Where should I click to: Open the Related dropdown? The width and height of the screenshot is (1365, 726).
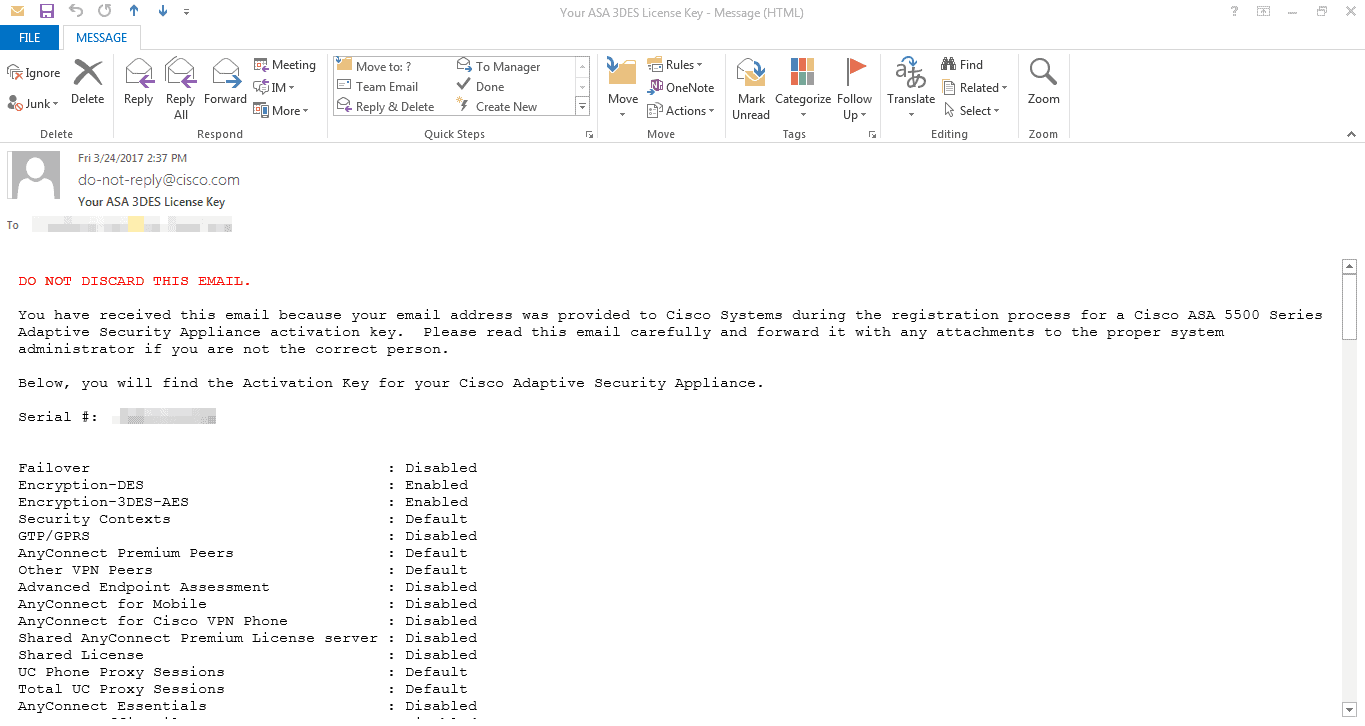(x=975, y=88)
